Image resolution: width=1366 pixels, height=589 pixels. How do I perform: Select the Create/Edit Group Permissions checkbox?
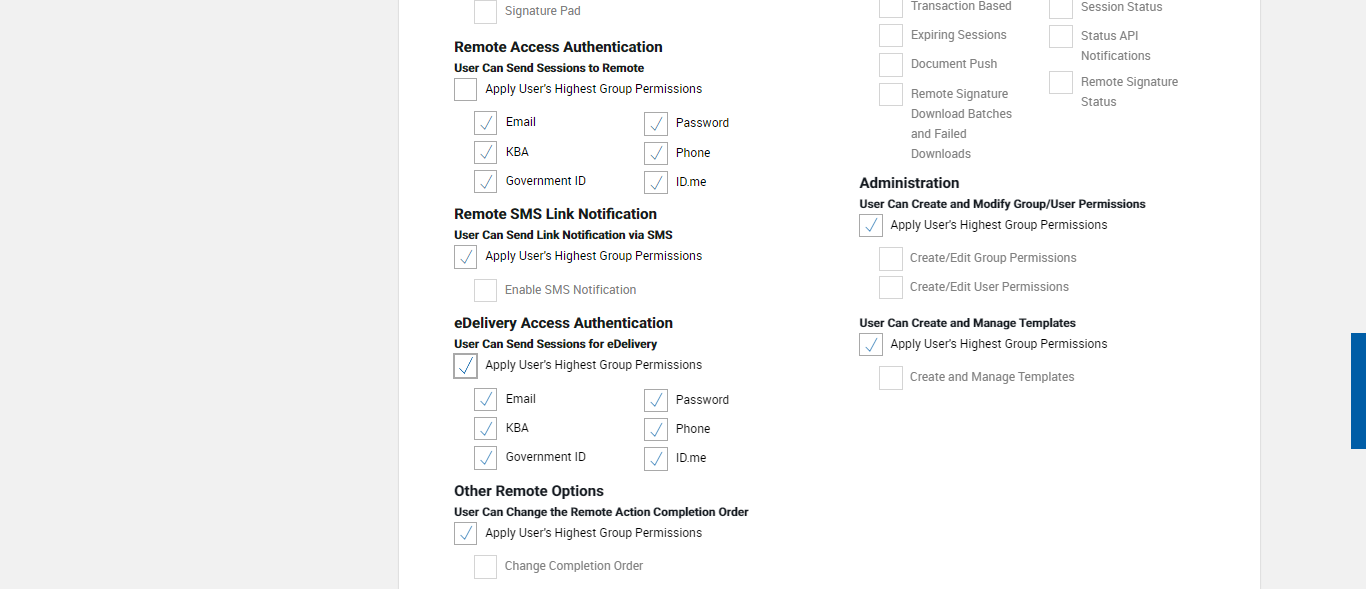(891, 259)
